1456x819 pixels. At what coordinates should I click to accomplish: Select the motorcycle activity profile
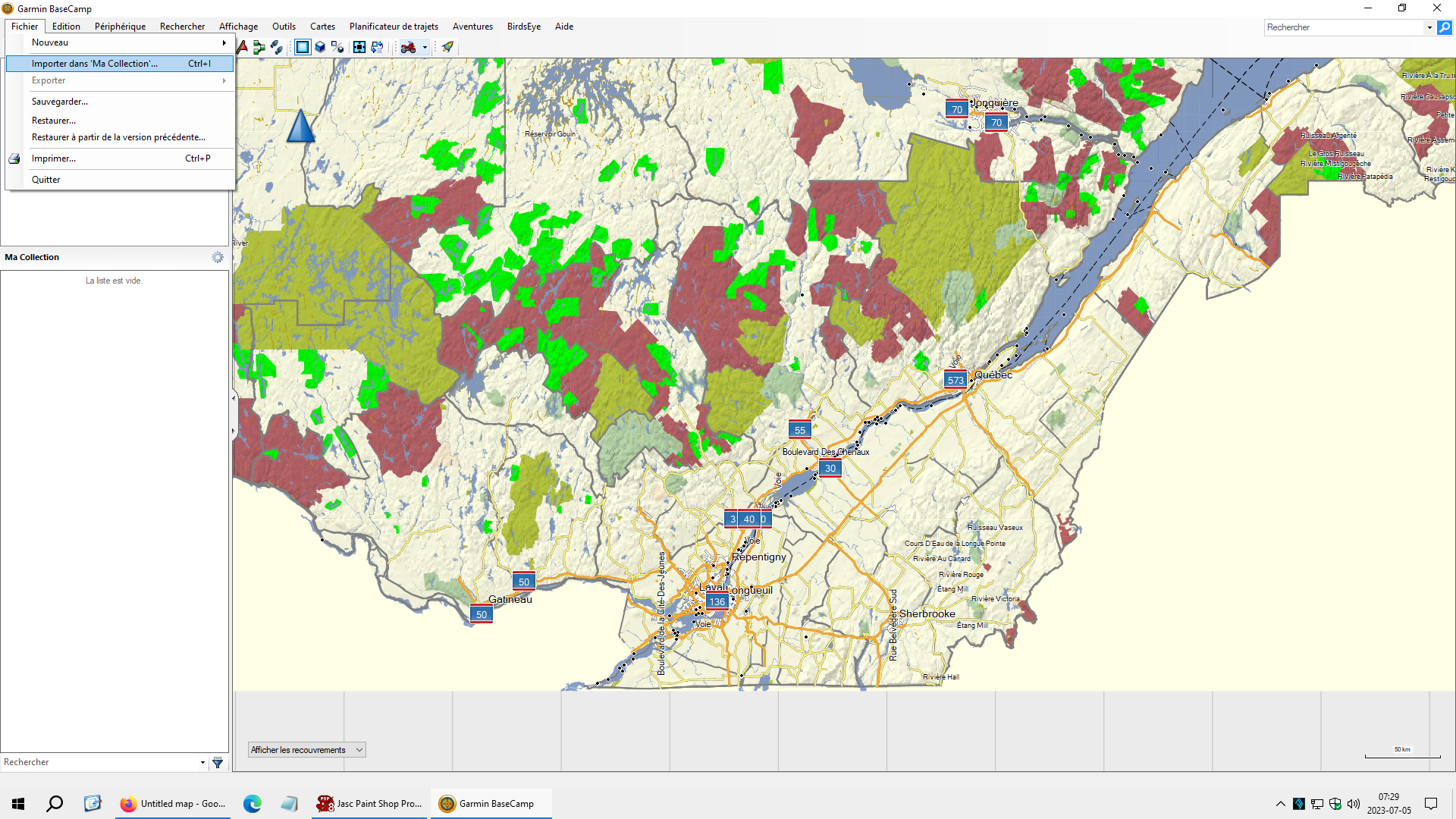(x=408, y=47)
